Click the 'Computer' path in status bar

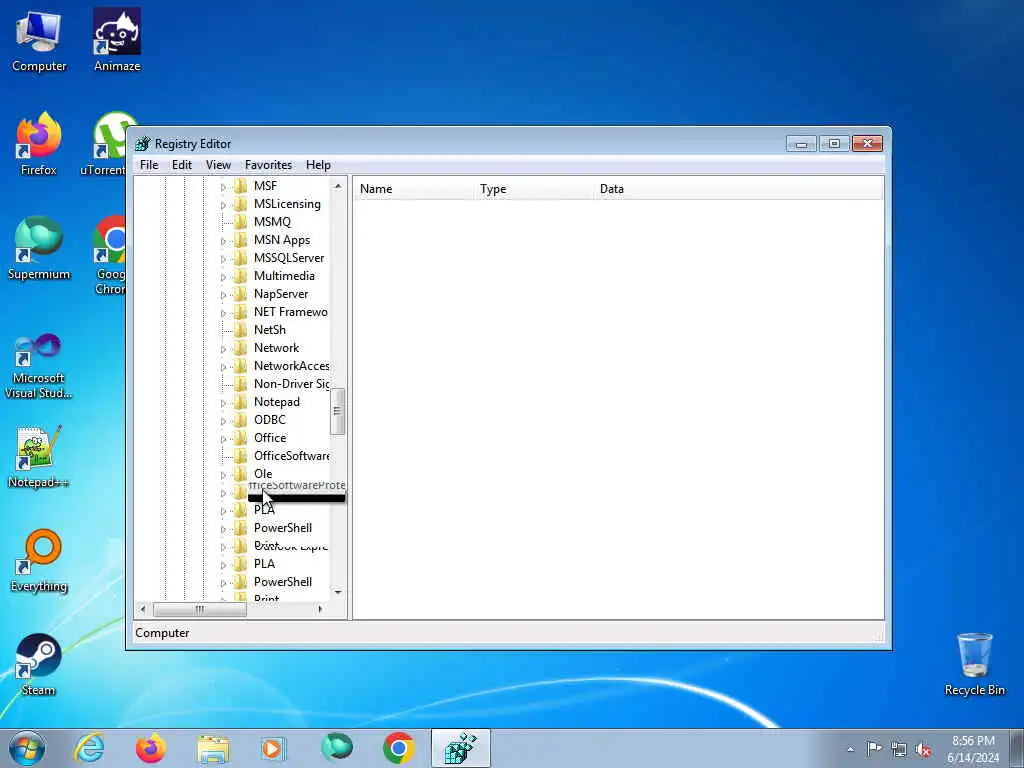pyautogui.click(x=162, y=633)
